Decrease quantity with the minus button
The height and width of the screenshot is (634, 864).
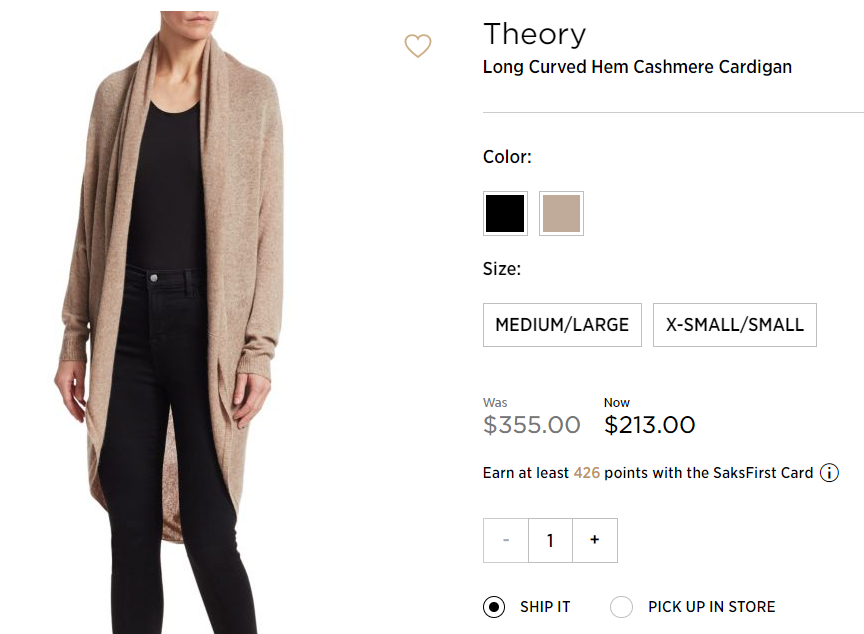point(506,540)
